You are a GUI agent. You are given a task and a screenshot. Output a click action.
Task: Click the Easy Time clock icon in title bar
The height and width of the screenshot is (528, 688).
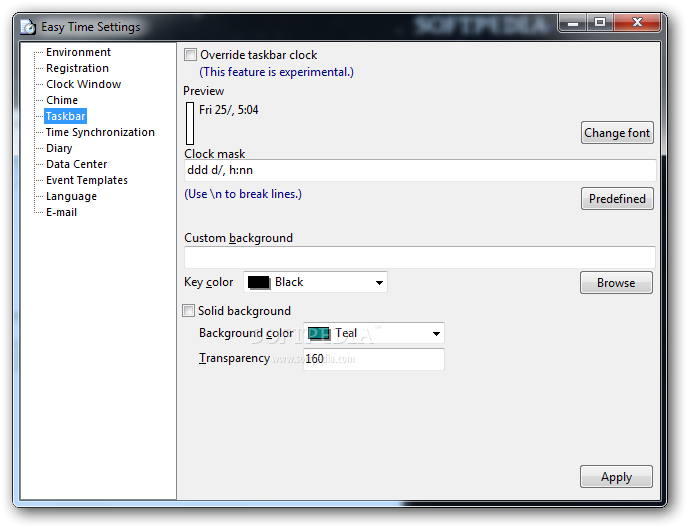pos(28,27)
